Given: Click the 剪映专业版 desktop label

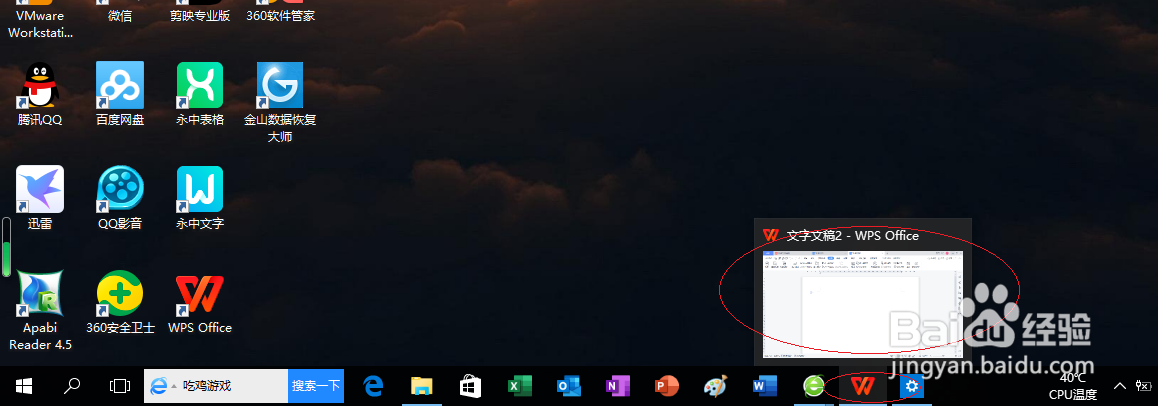Looking at the screenshot, I should [200, 16].
